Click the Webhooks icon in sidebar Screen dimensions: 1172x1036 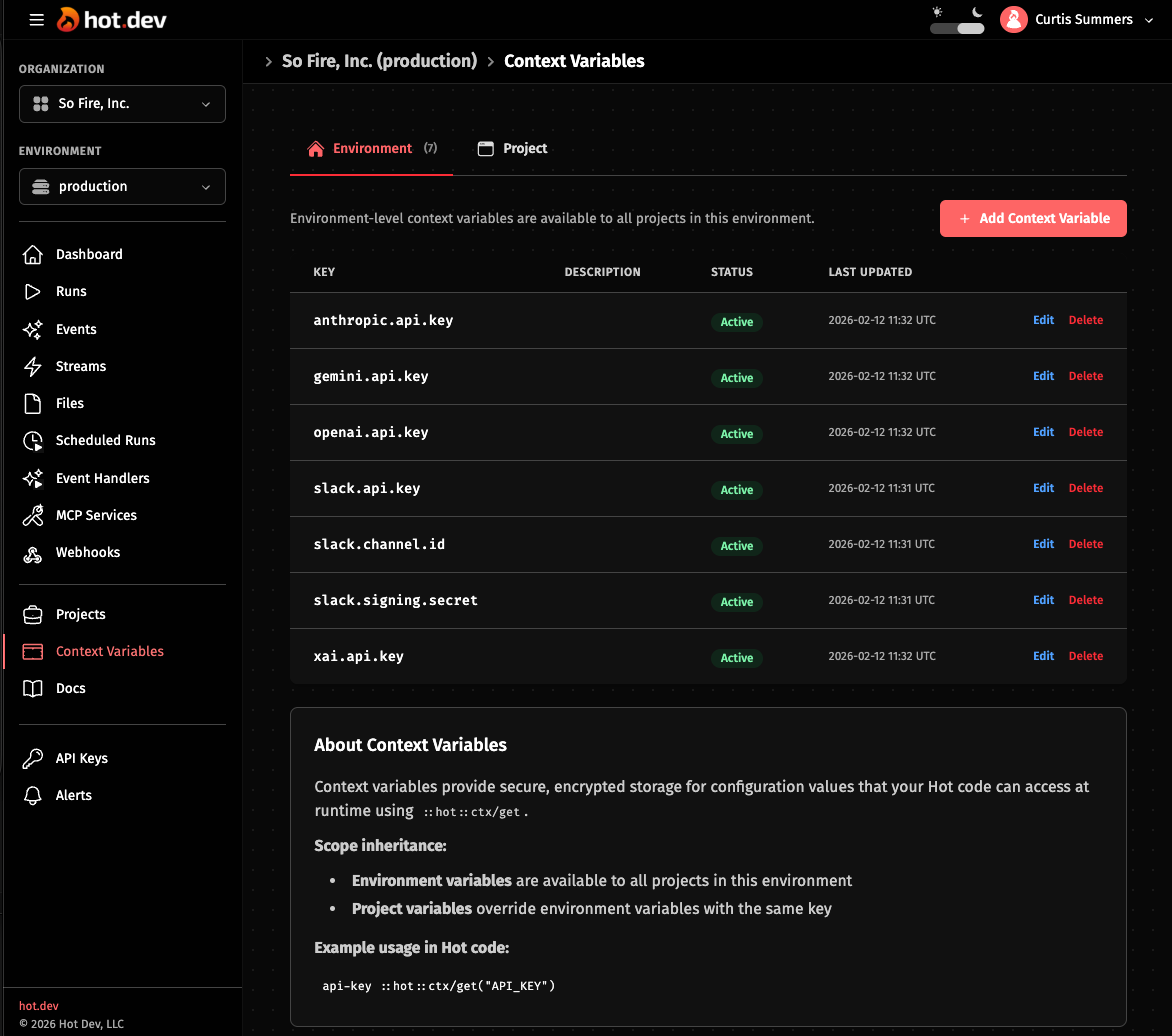point(33,553)
